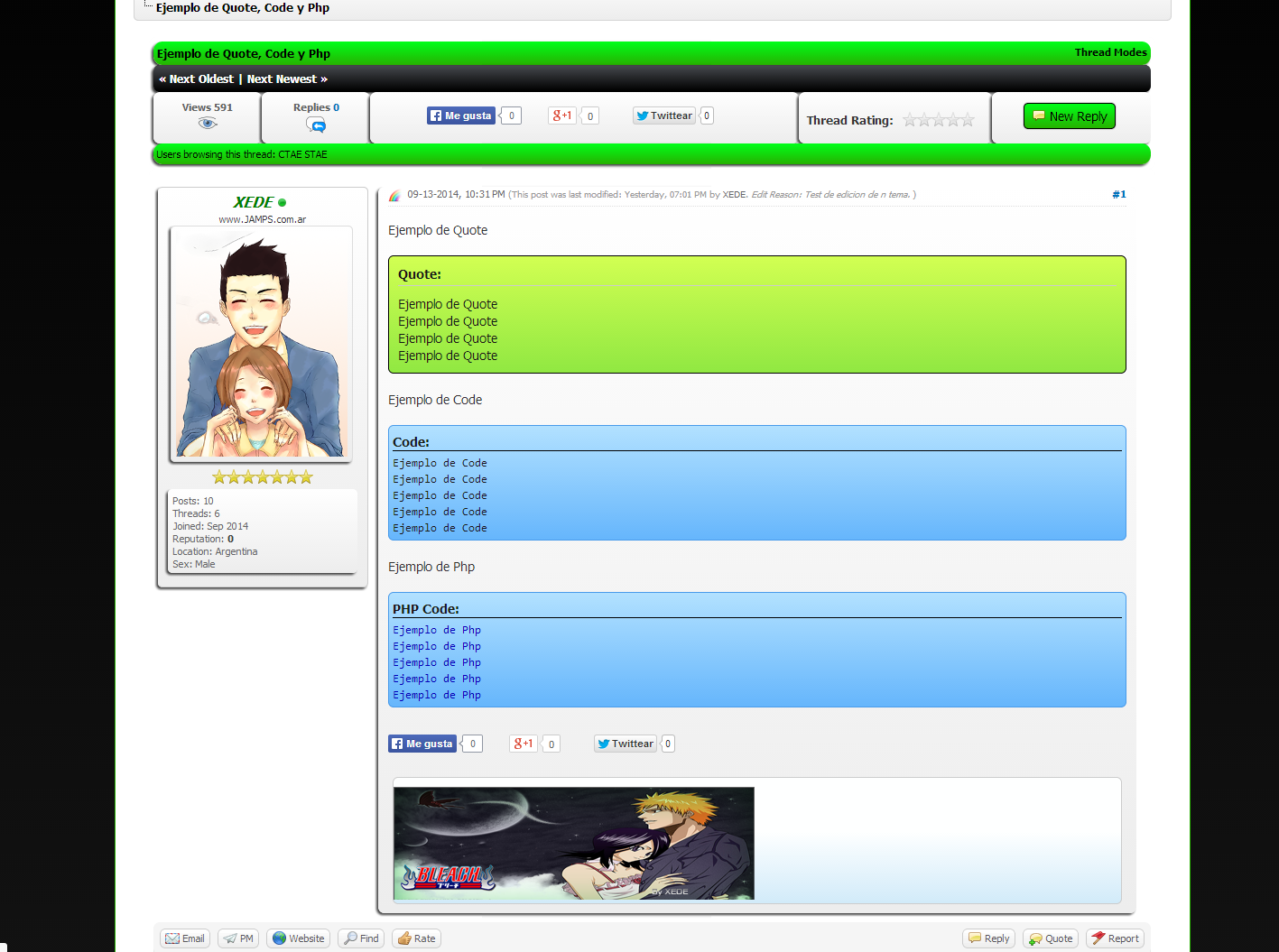Open XEDE's profile via username
Viewport: 1279px width, 952px height.
(x=253, y=202)
